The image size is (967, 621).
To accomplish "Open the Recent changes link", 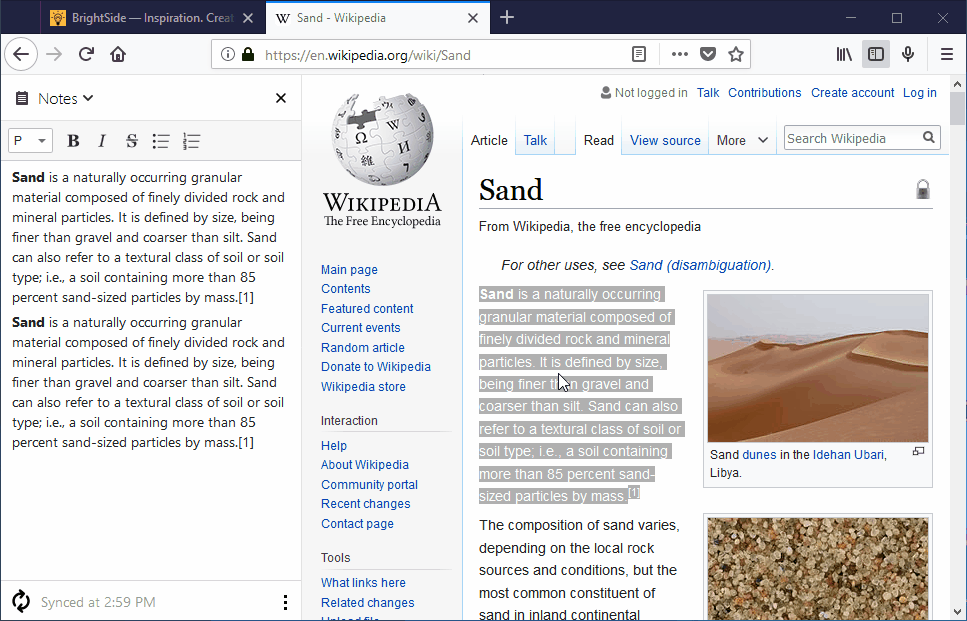I will click(x=366, y=504).
